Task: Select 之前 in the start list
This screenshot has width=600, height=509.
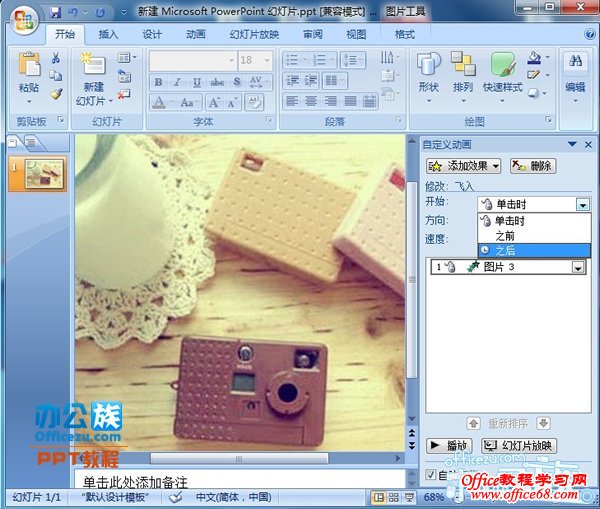Action: click(534, 236)
